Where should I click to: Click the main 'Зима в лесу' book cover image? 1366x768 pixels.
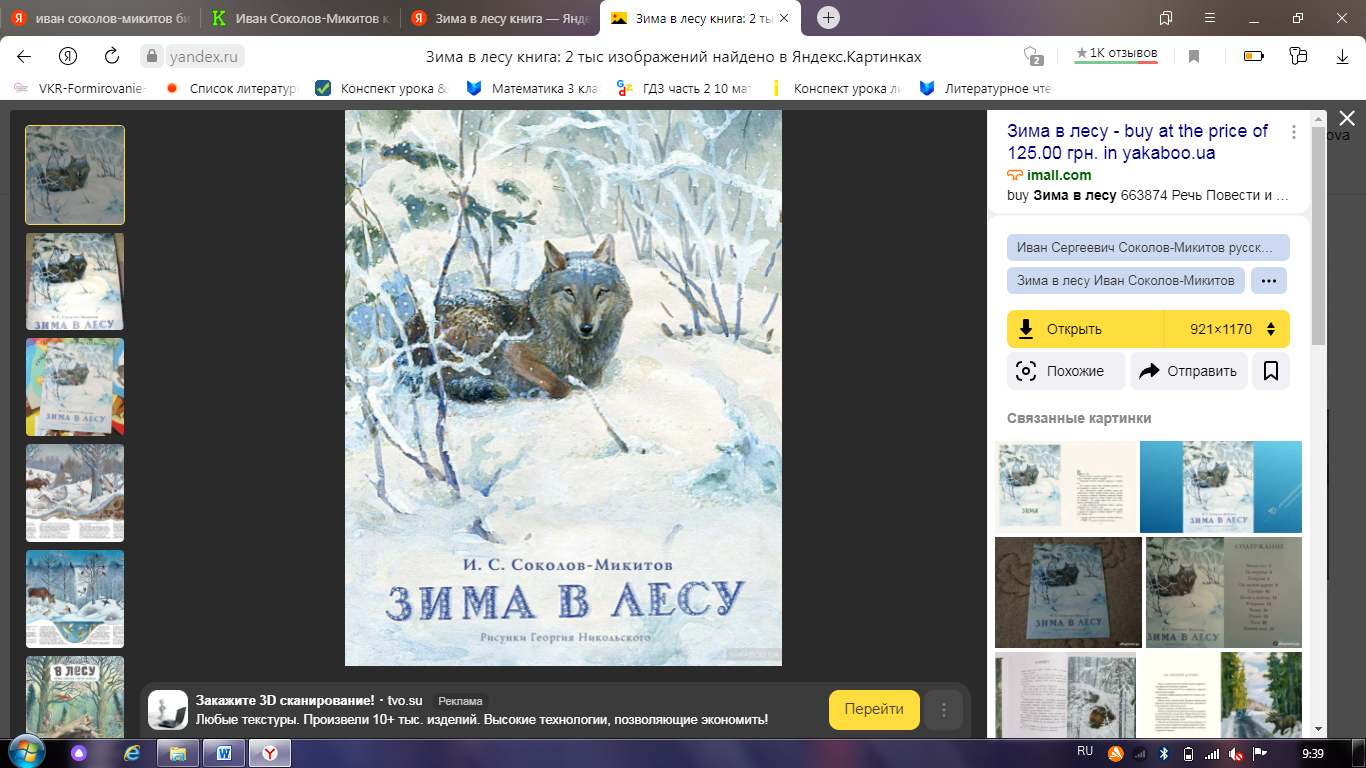pyautogui.click(x=563, y=388)
